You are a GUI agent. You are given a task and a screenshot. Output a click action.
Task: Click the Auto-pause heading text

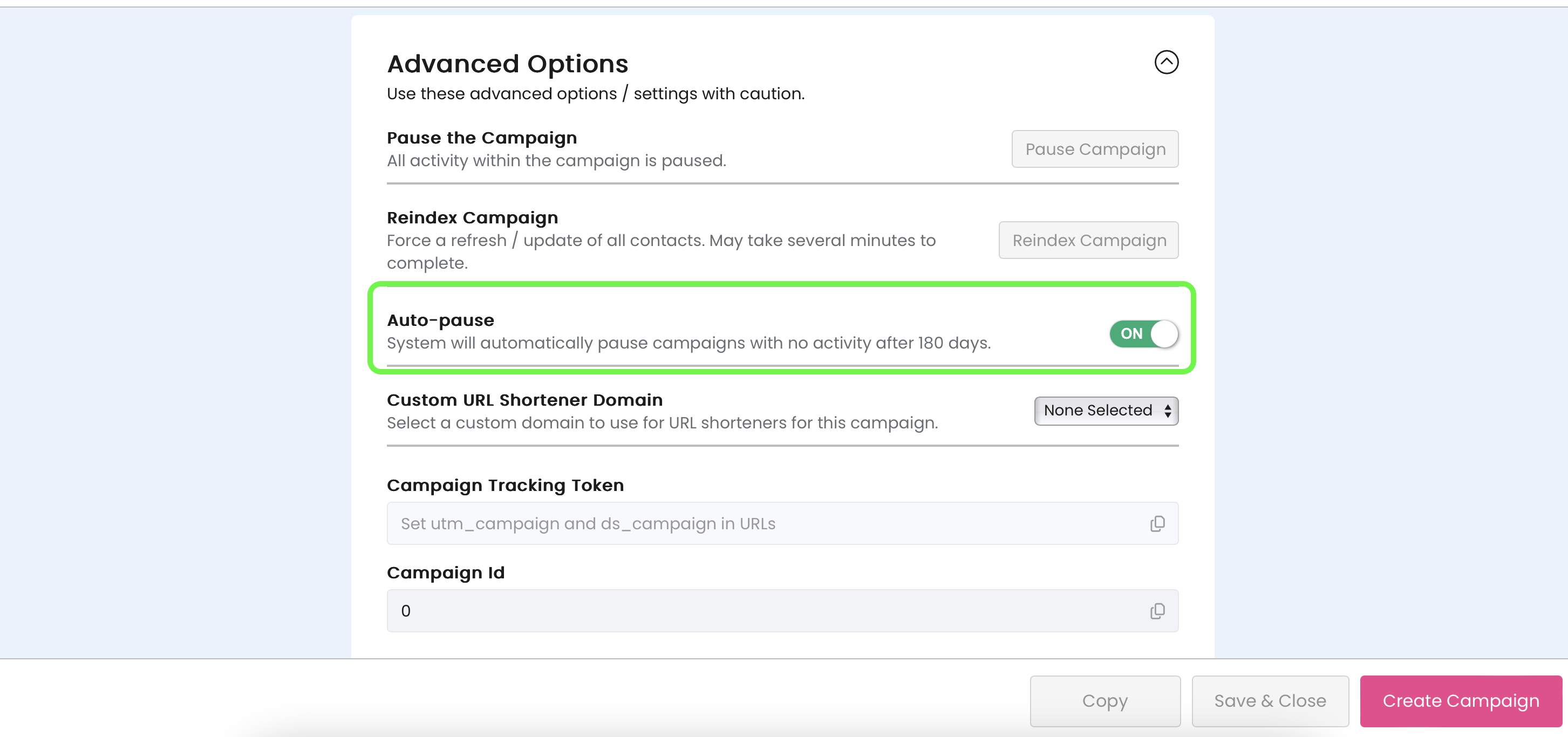[440, 320]
